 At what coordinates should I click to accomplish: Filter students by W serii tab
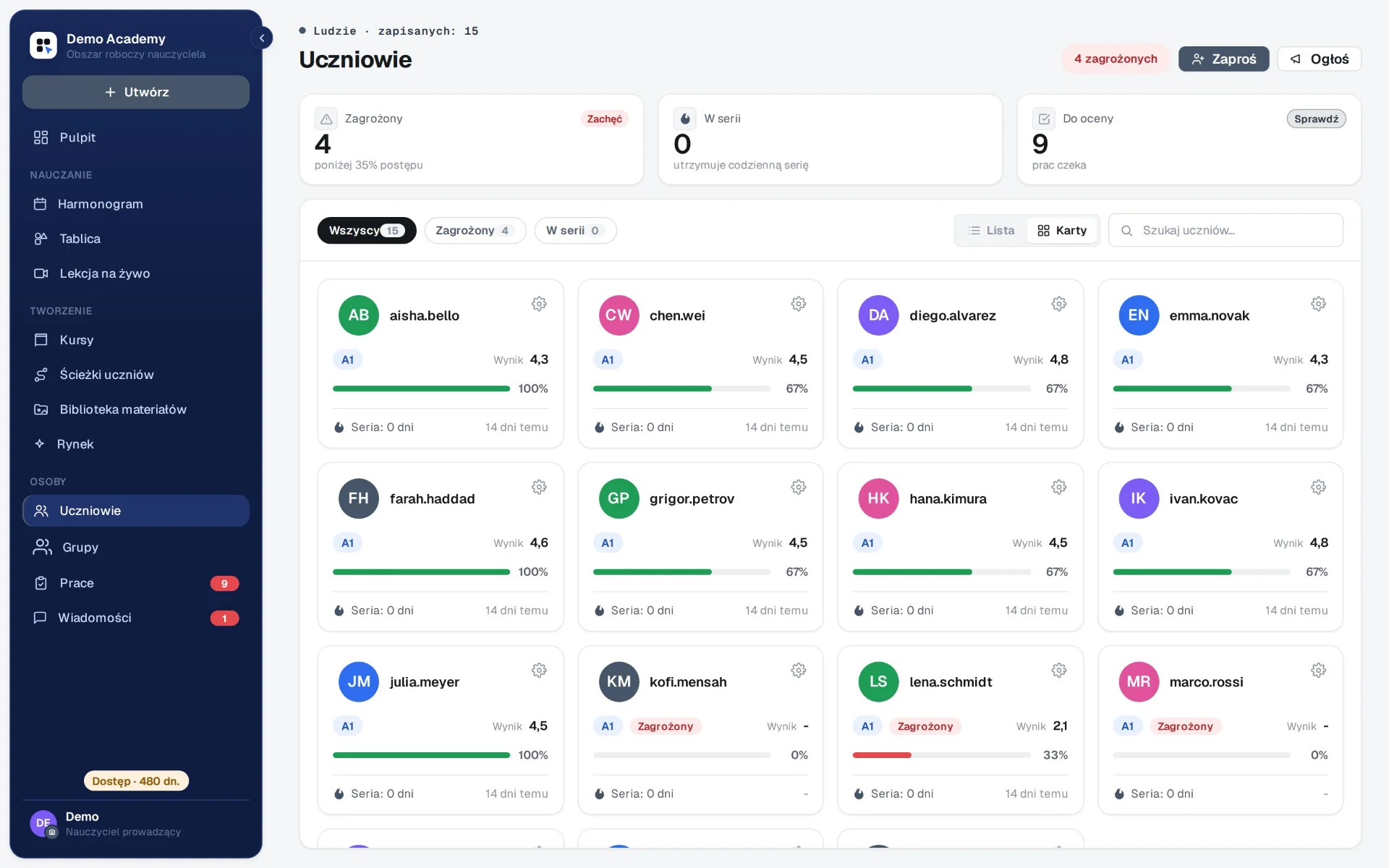575,231
